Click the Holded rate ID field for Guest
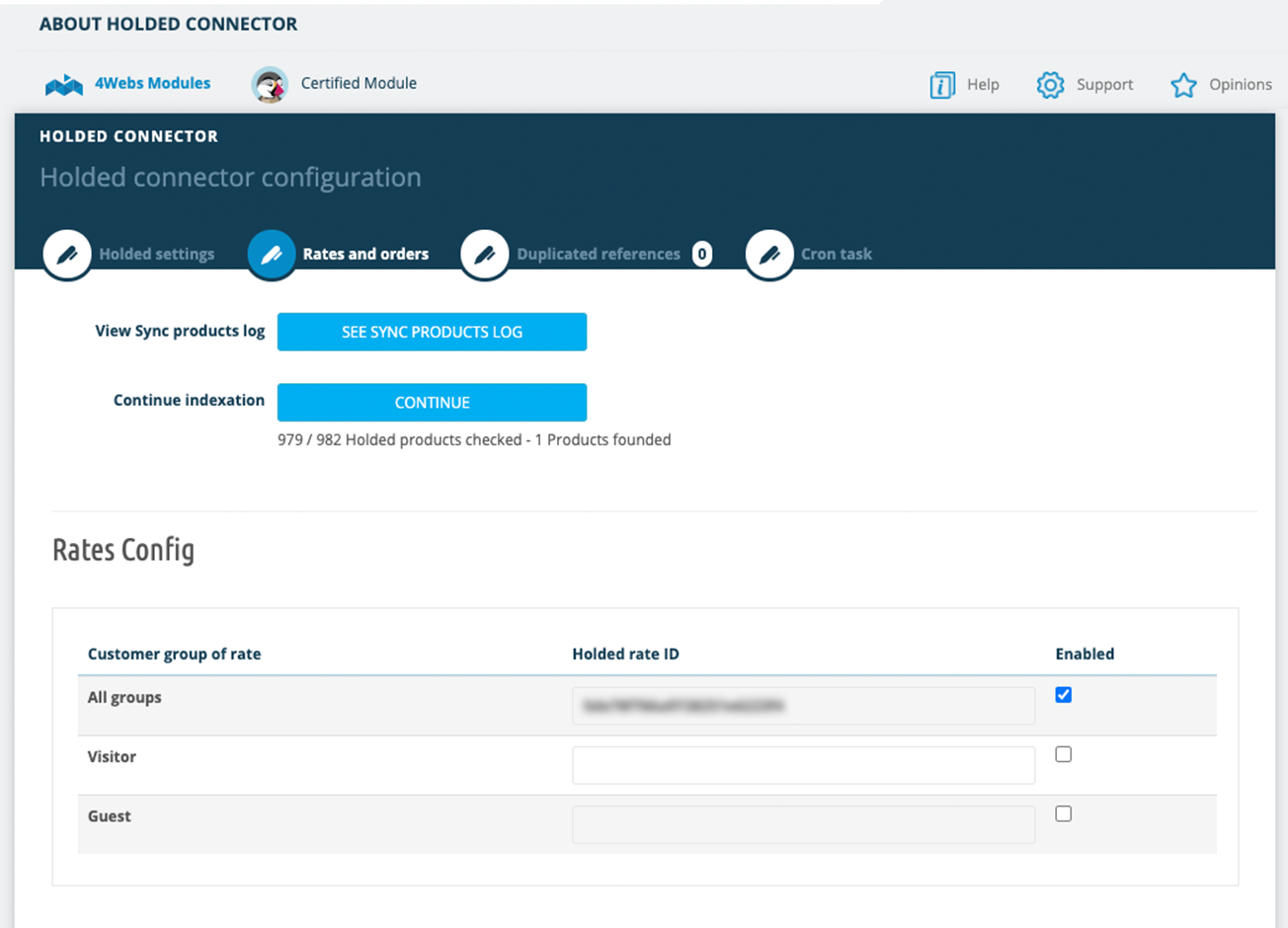 803,824
